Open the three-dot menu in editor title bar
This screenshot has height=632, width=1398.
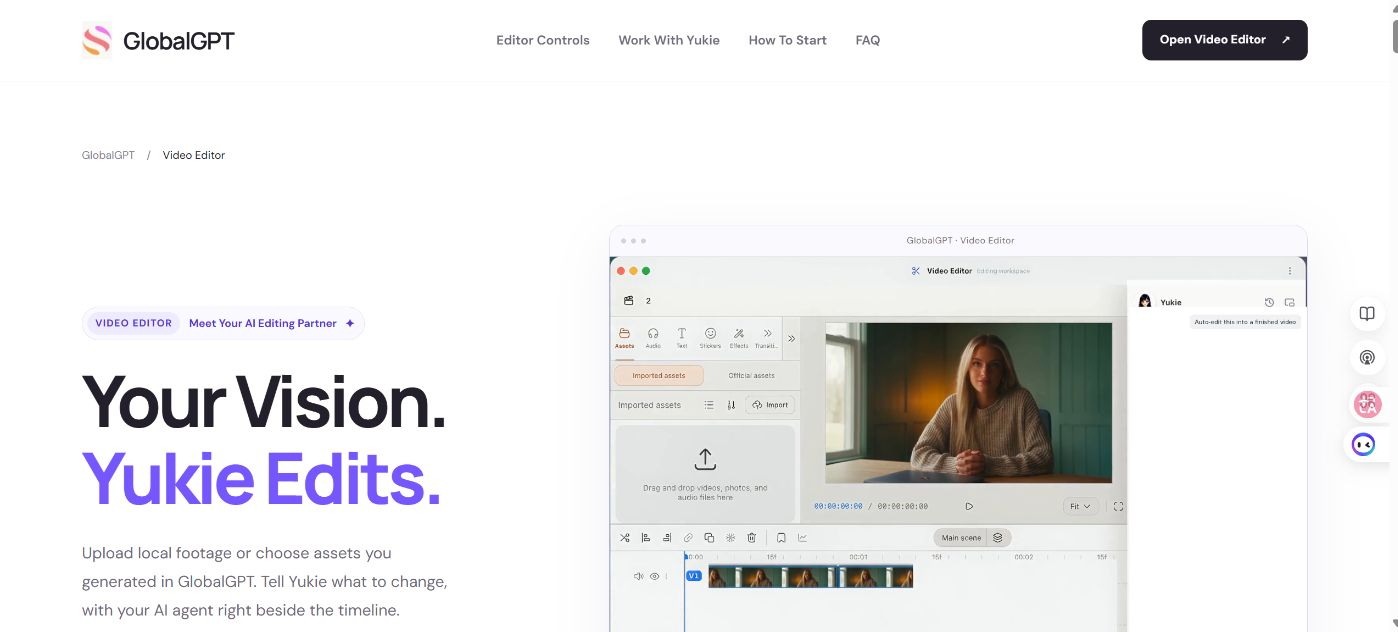(1290, 271)
